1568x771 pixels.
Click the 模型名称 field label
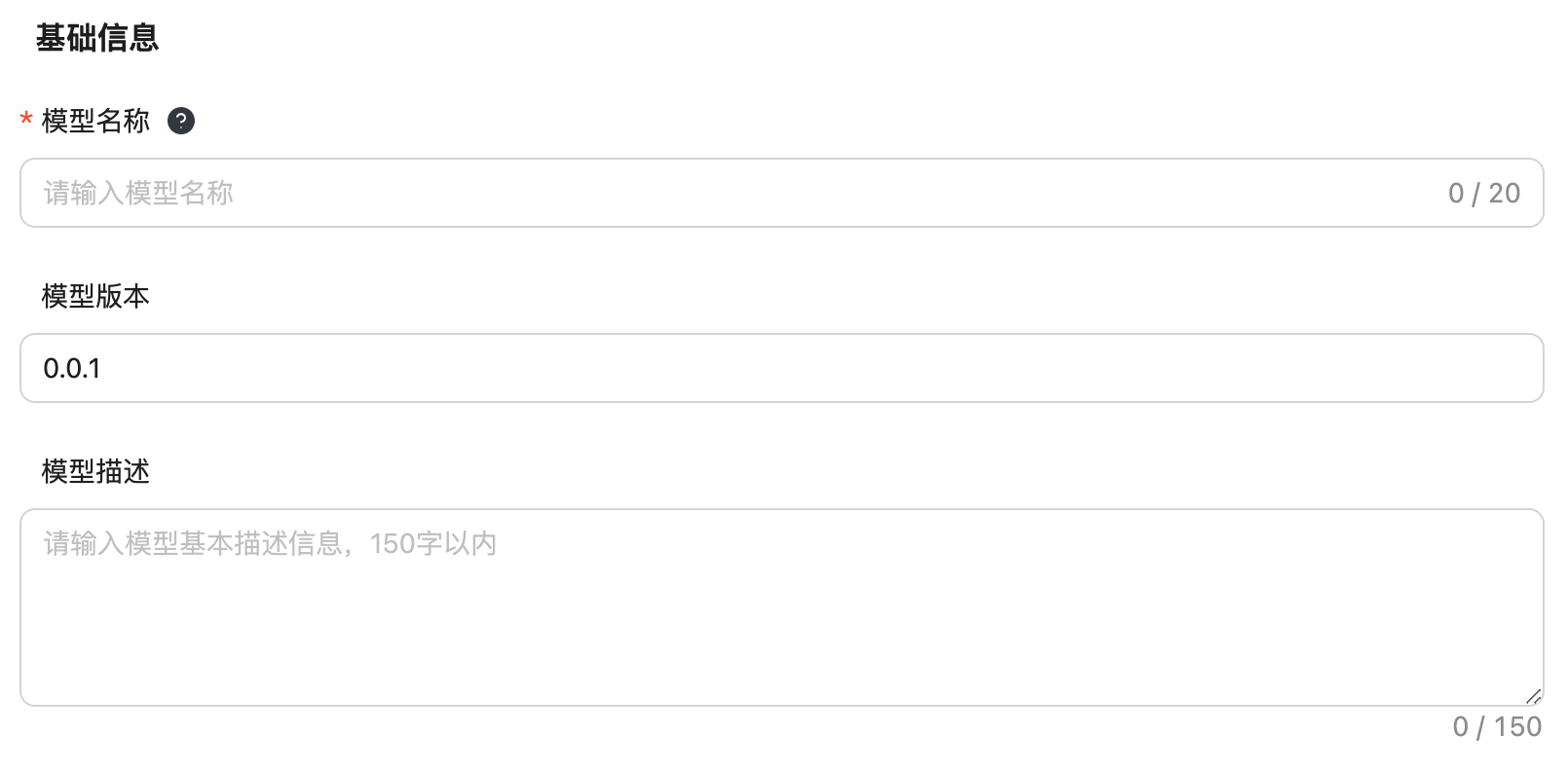(95, 121)
